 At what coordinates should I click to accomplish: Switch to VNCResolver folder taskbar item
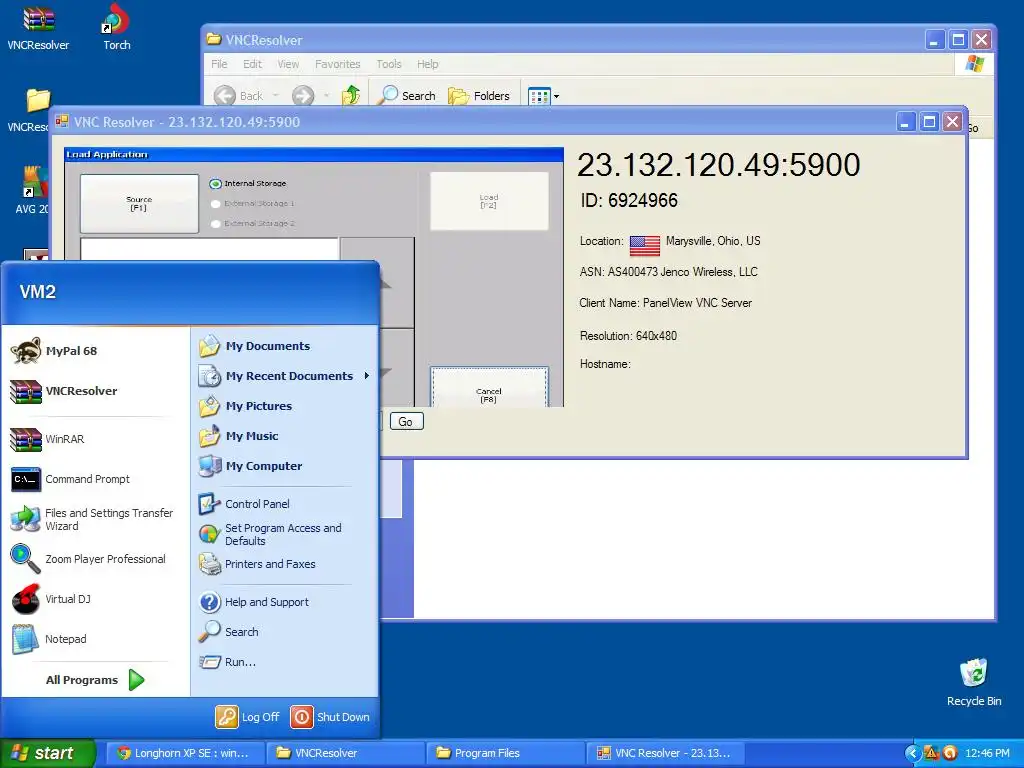pos(345,753)
